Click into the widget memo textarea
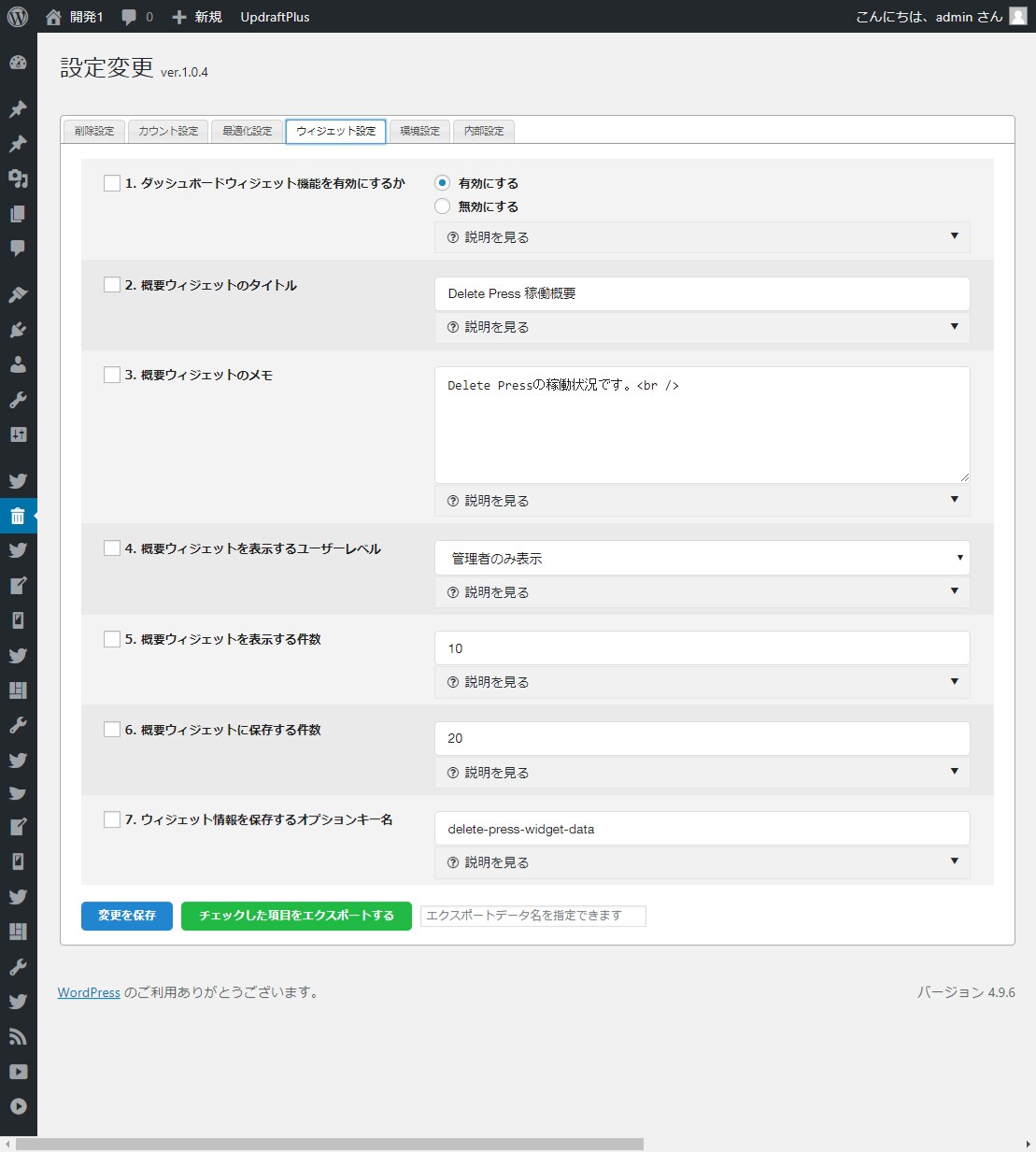This screenshot has width=1036, height=1152. (x=702, y=425)
